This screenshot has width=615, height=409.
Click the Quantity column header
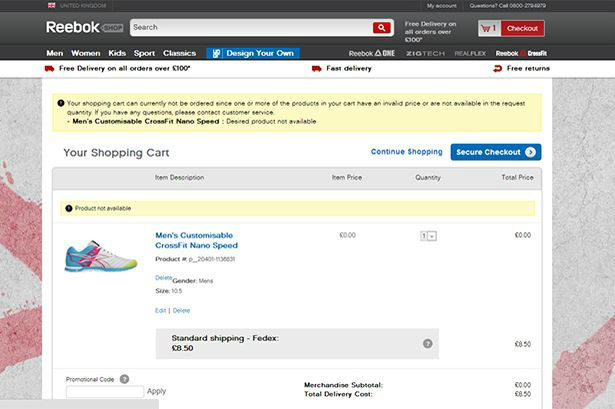click(428, 178)
